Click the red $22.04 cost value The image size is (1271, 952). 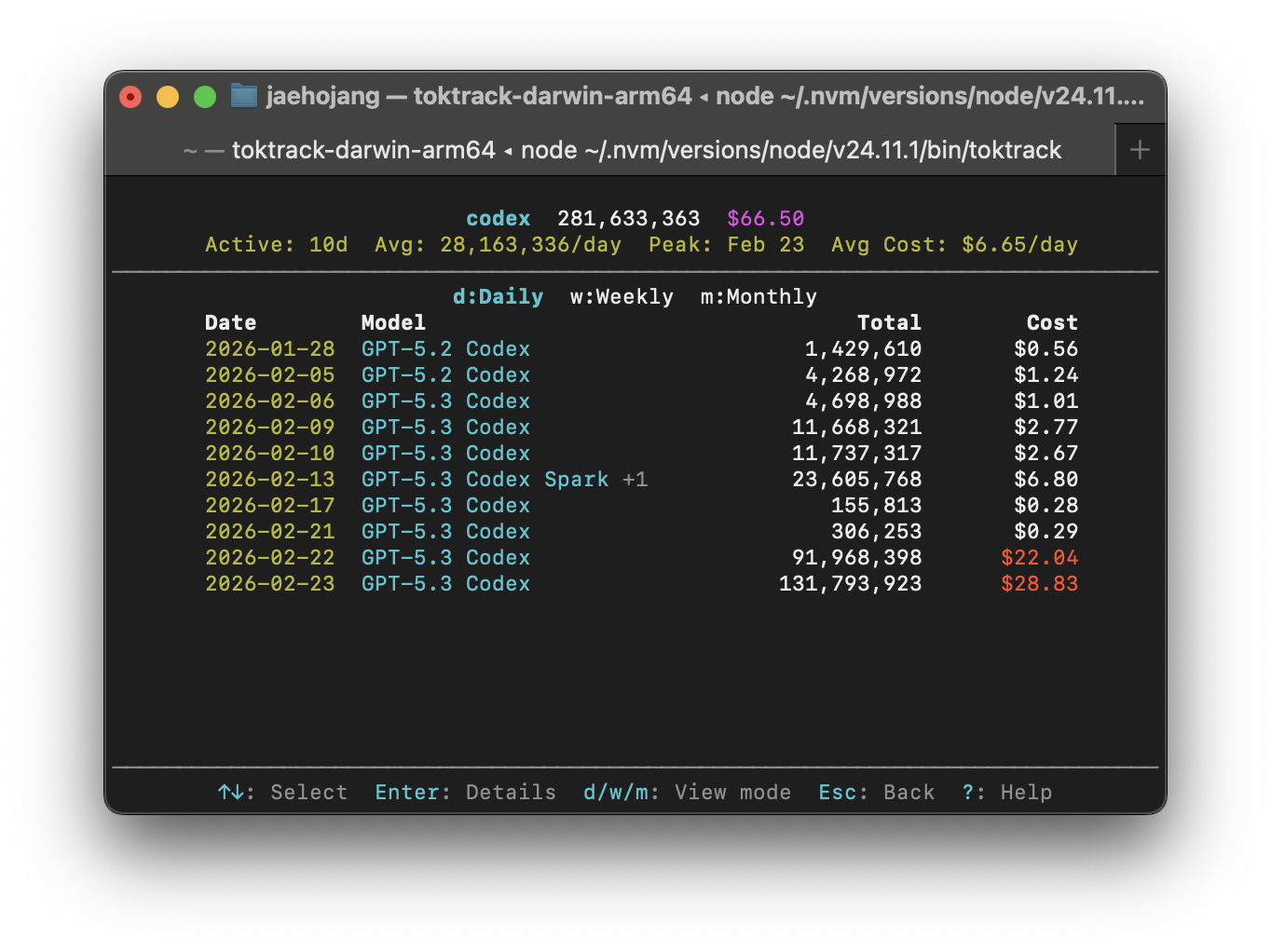[x=1040, y=557]
